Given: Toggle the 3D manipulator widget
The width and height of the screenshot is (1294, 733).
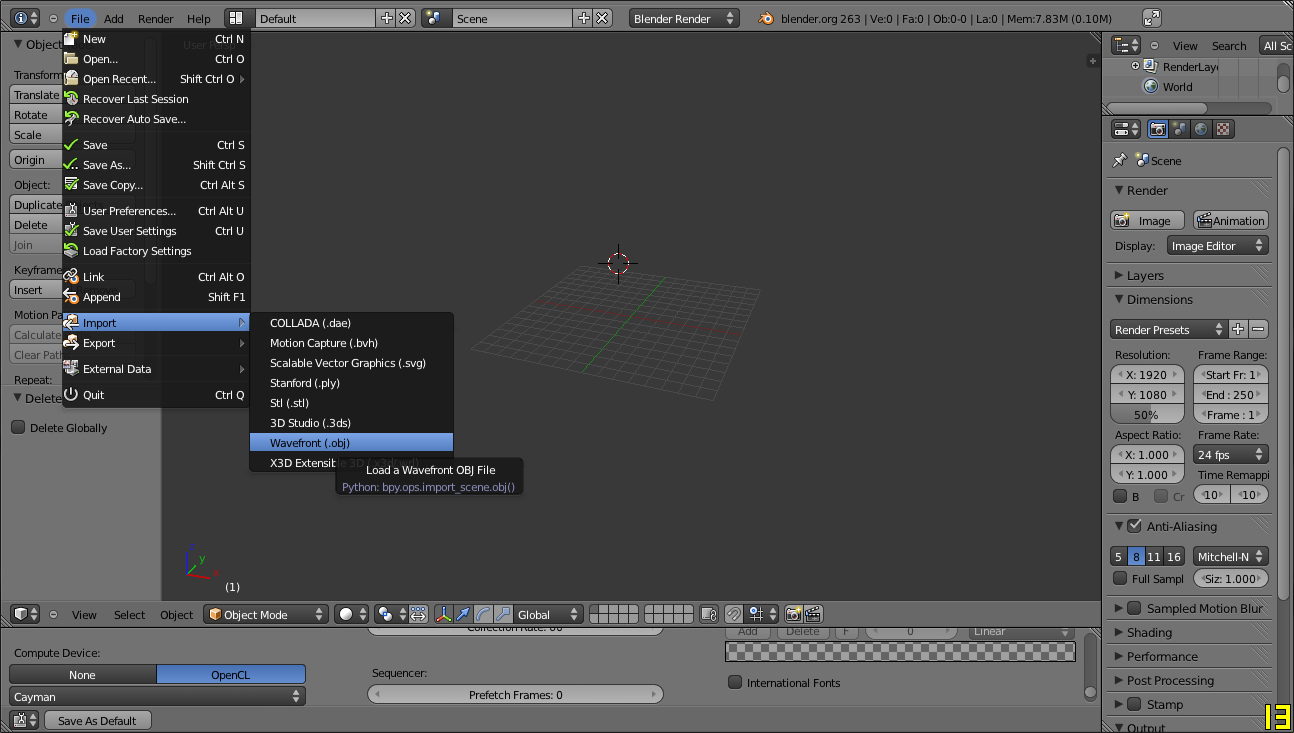Looking at the screenshot, I should [444, 614].
